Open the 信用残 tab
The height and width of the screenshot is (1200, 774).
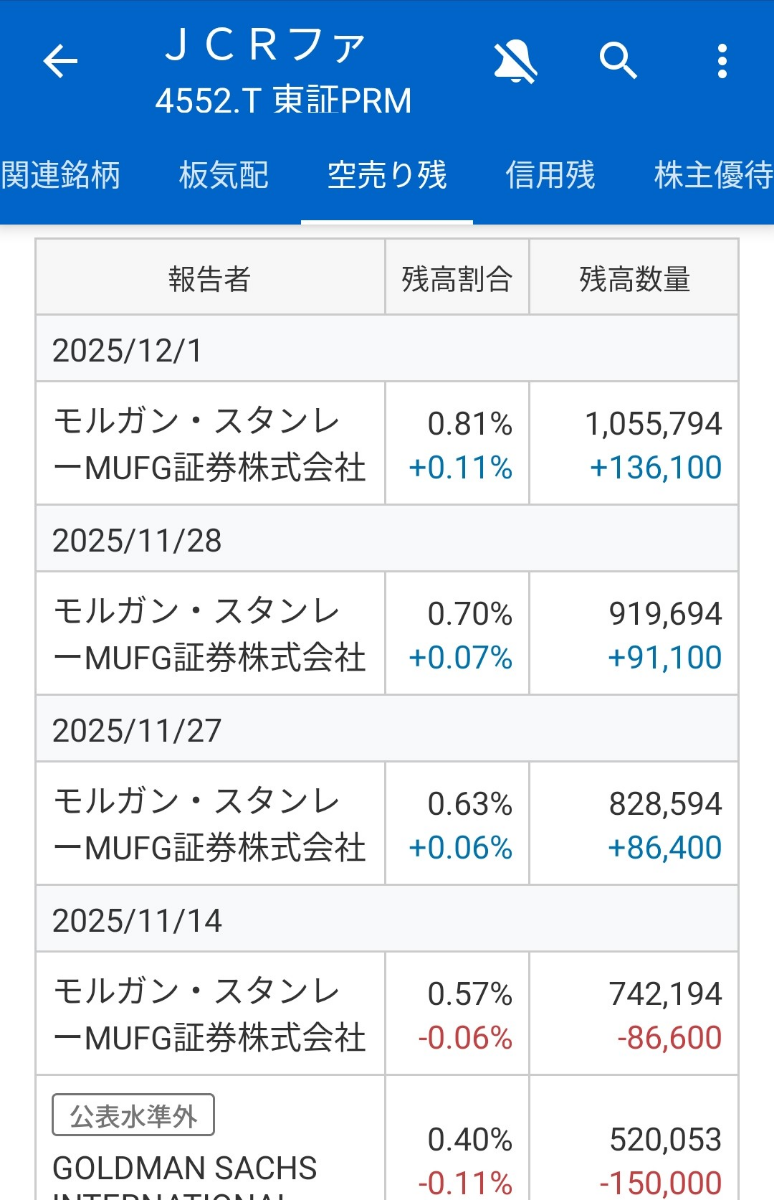[x=550, y=176]
